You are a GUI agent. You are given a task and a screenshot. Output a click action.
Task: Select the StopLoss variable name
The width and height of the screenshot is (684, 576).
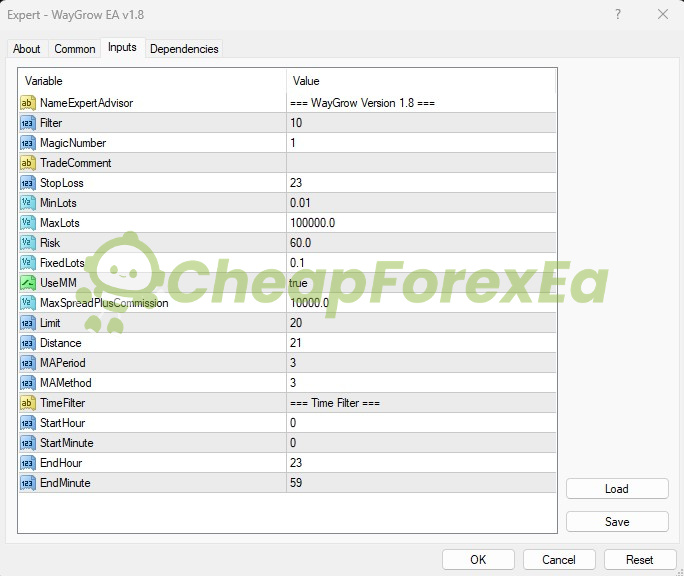[62, 183]
